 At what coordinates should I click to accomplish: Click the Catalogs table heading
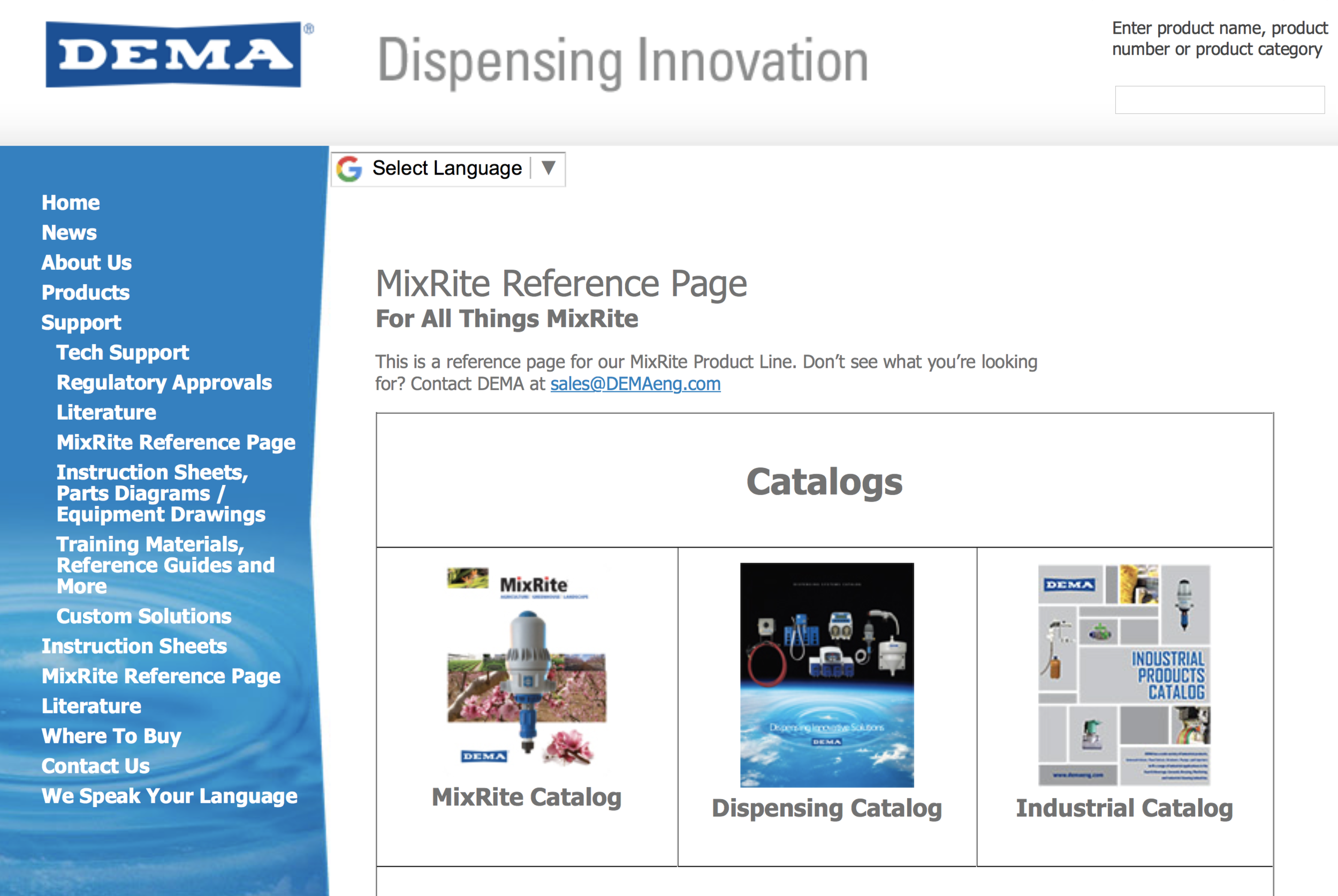click(824, 482)
